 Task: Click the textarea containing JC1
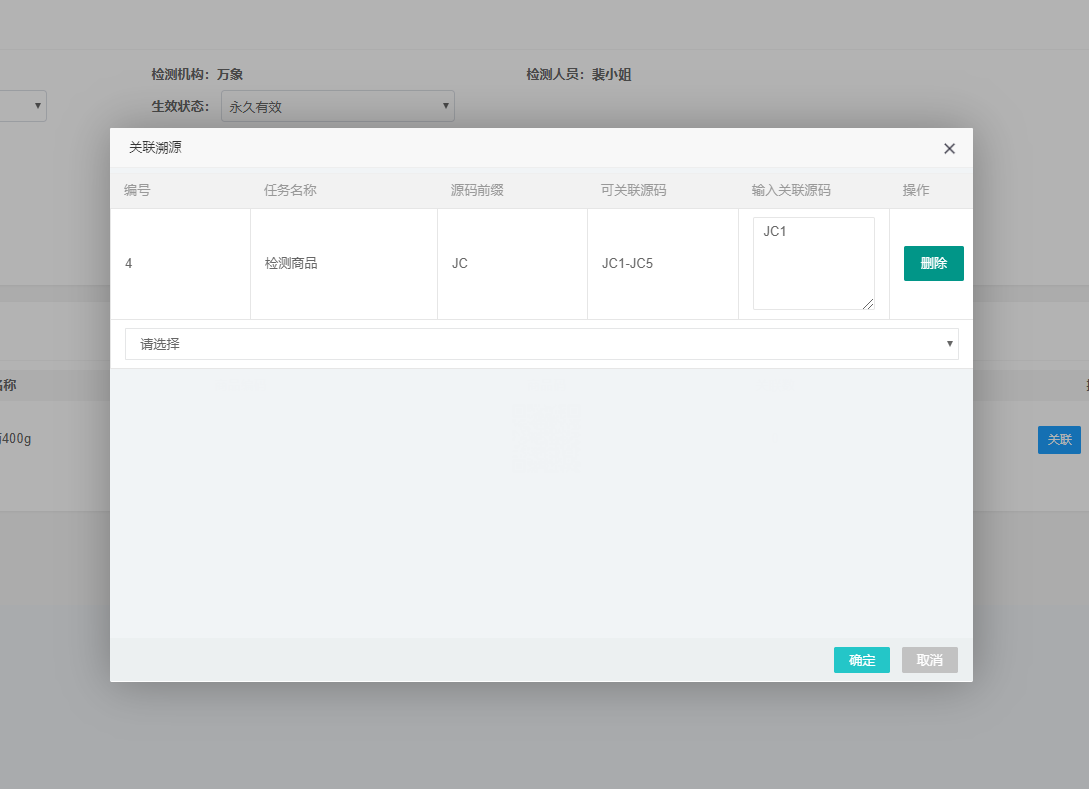point(812,262)
